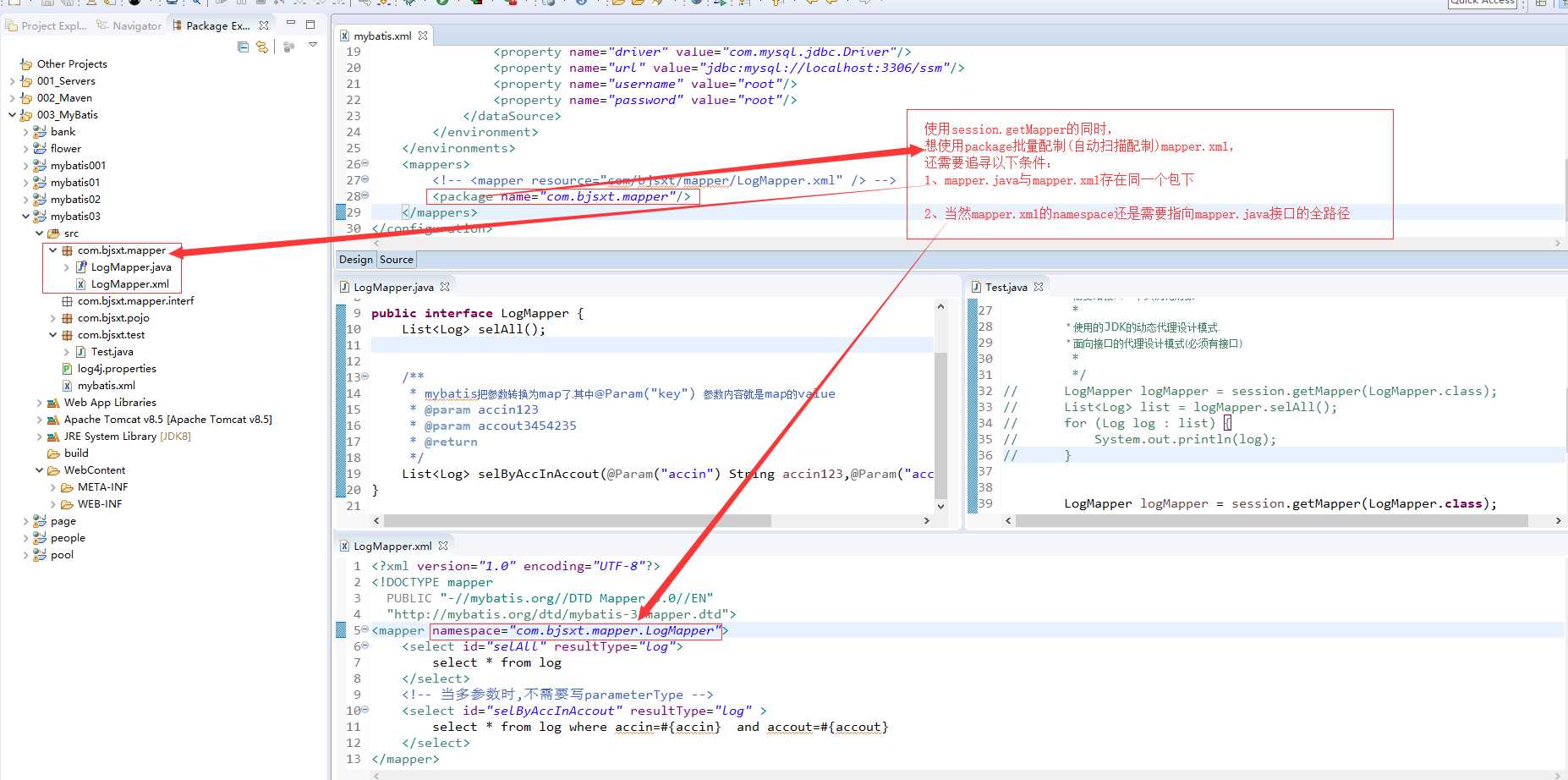Toggle Javadoc folding at line 13 in LogMapper.java

pos(365,376)
